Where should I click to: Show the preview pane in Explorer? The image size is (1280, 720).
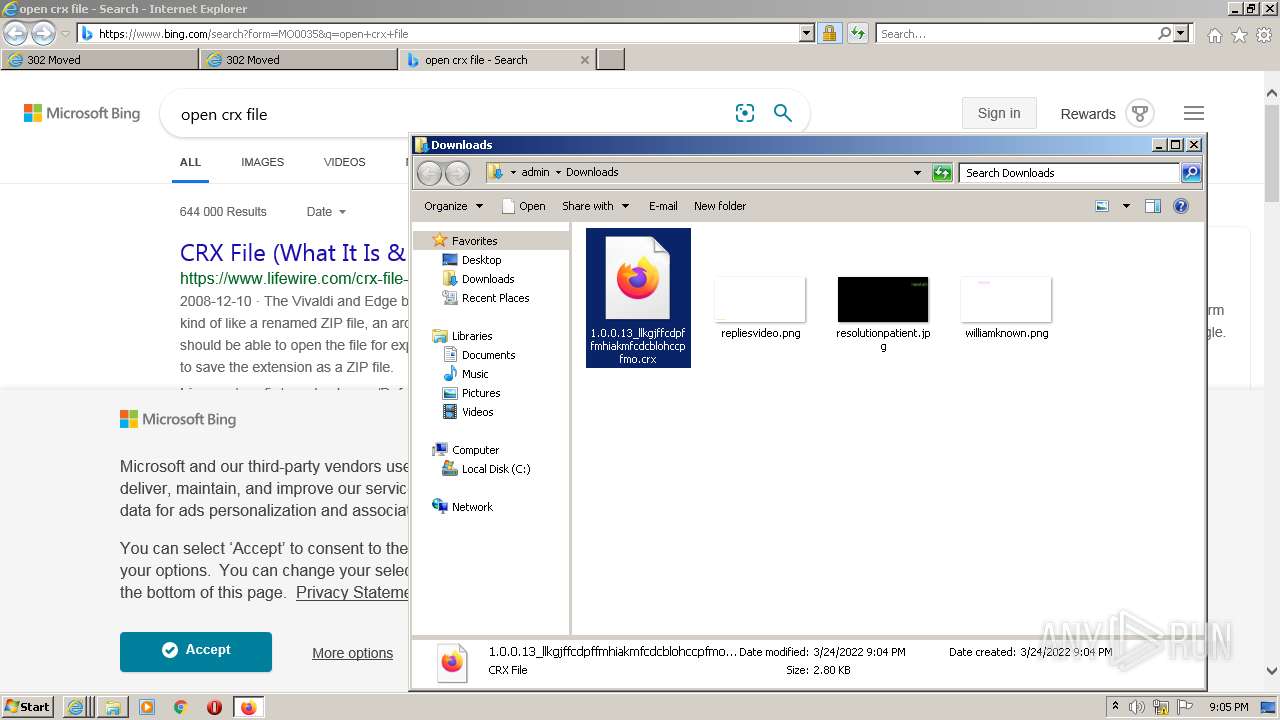(1153, 206)
